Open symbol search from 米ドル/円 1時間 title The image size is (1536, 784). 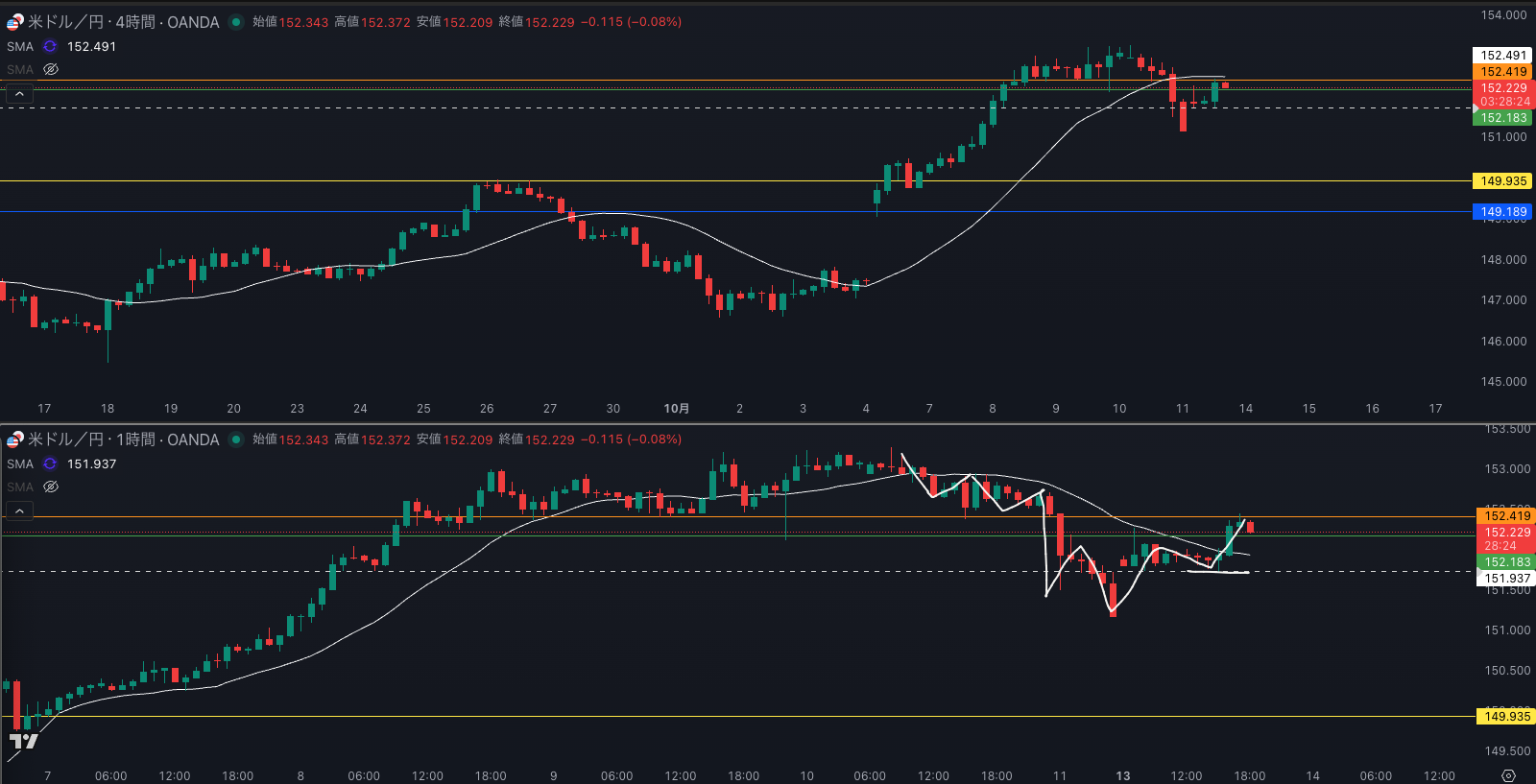[x=123, y=440]
